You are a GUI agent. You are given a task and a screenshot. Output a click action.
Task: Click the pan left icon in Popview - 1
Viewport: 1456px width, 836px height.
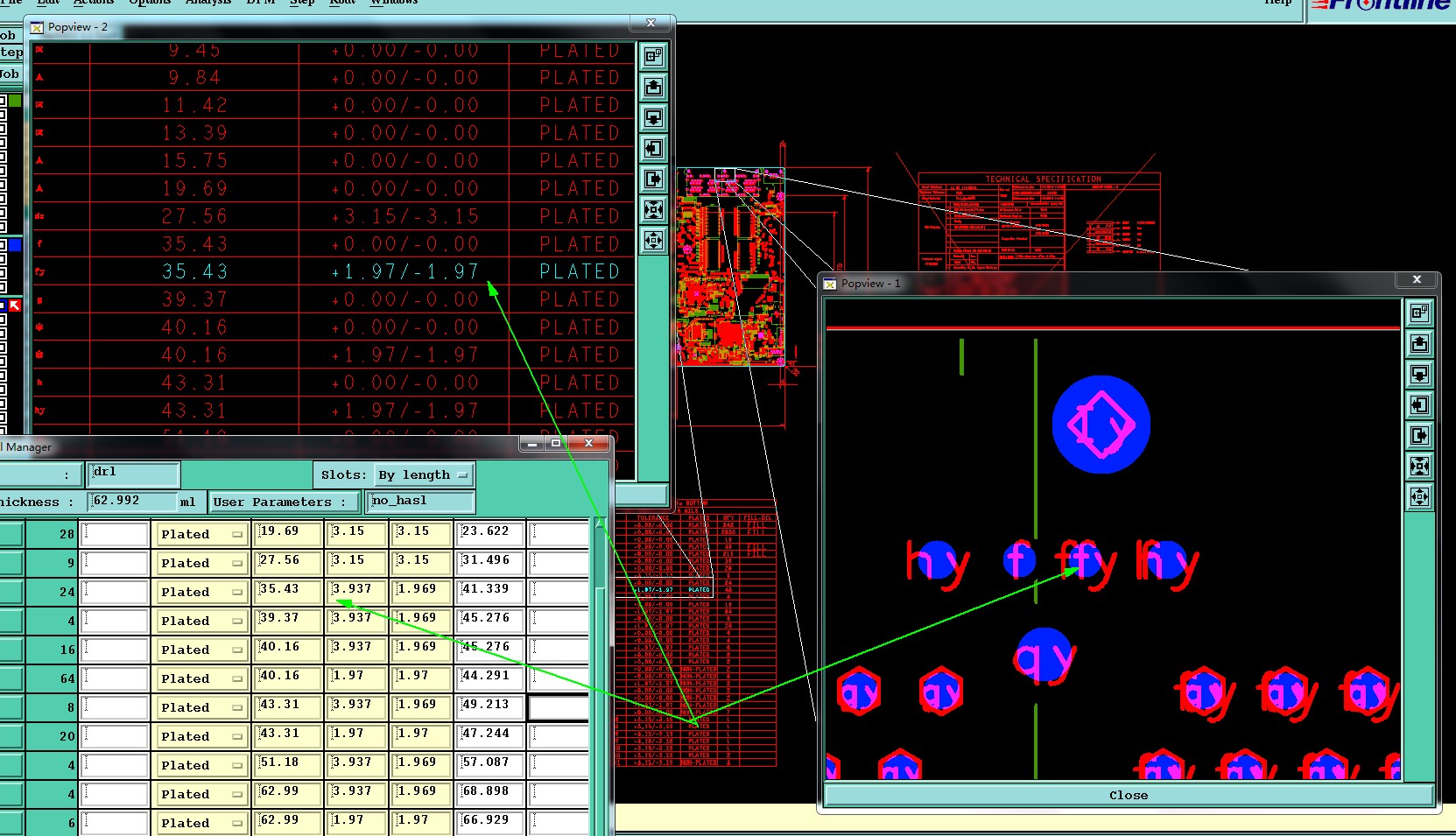tap(1419, 405)
